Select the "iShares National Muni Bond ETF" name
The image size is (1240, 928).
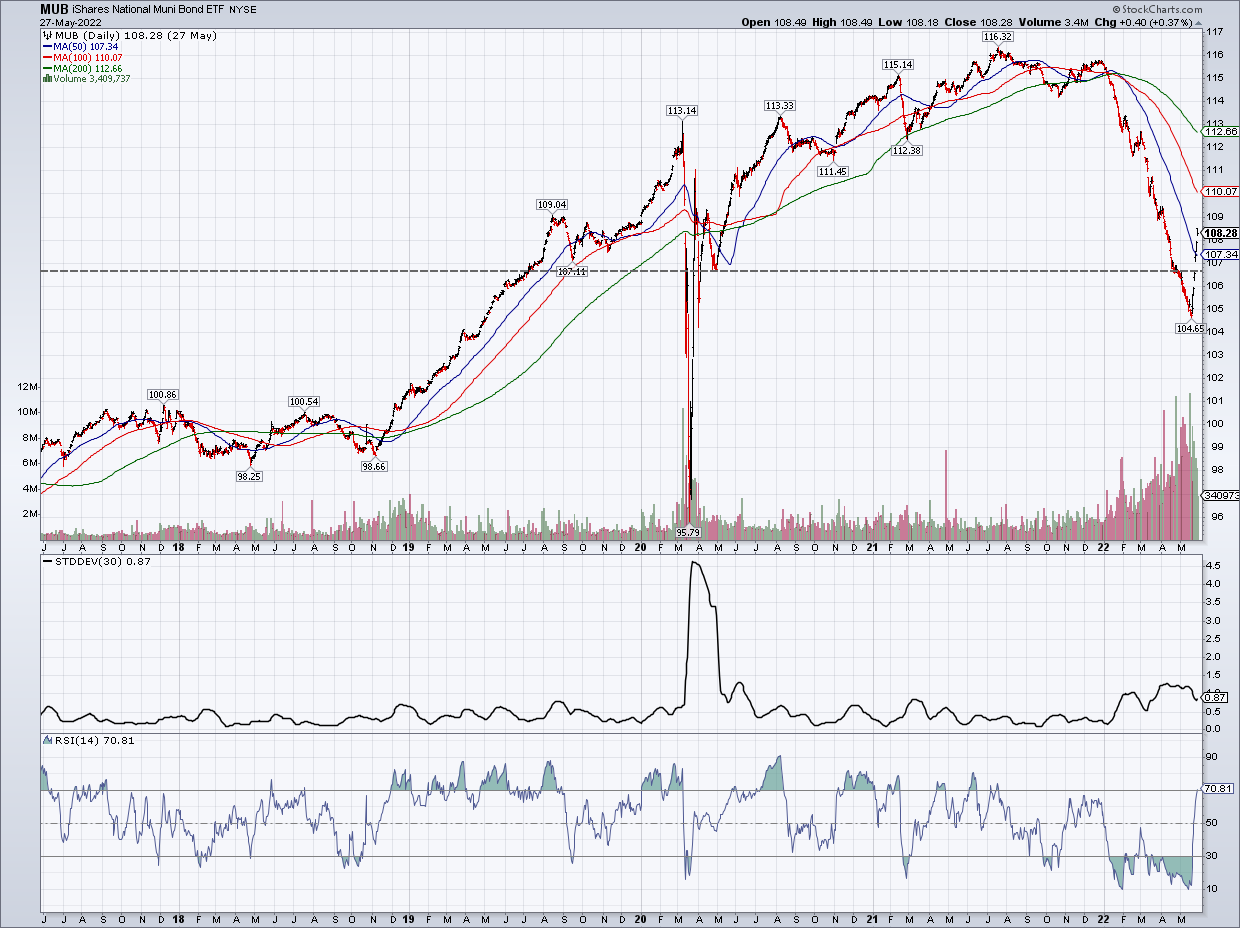(146, 10)
